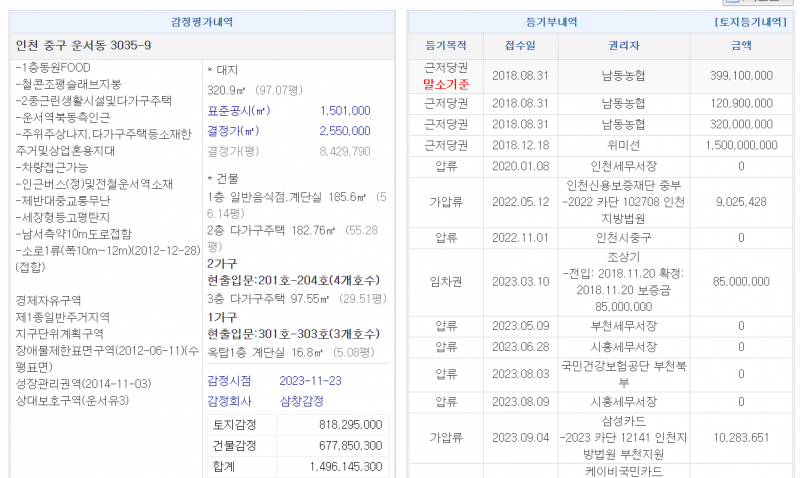
Task: Click the 권리자 column header
Action: point(624,46)
